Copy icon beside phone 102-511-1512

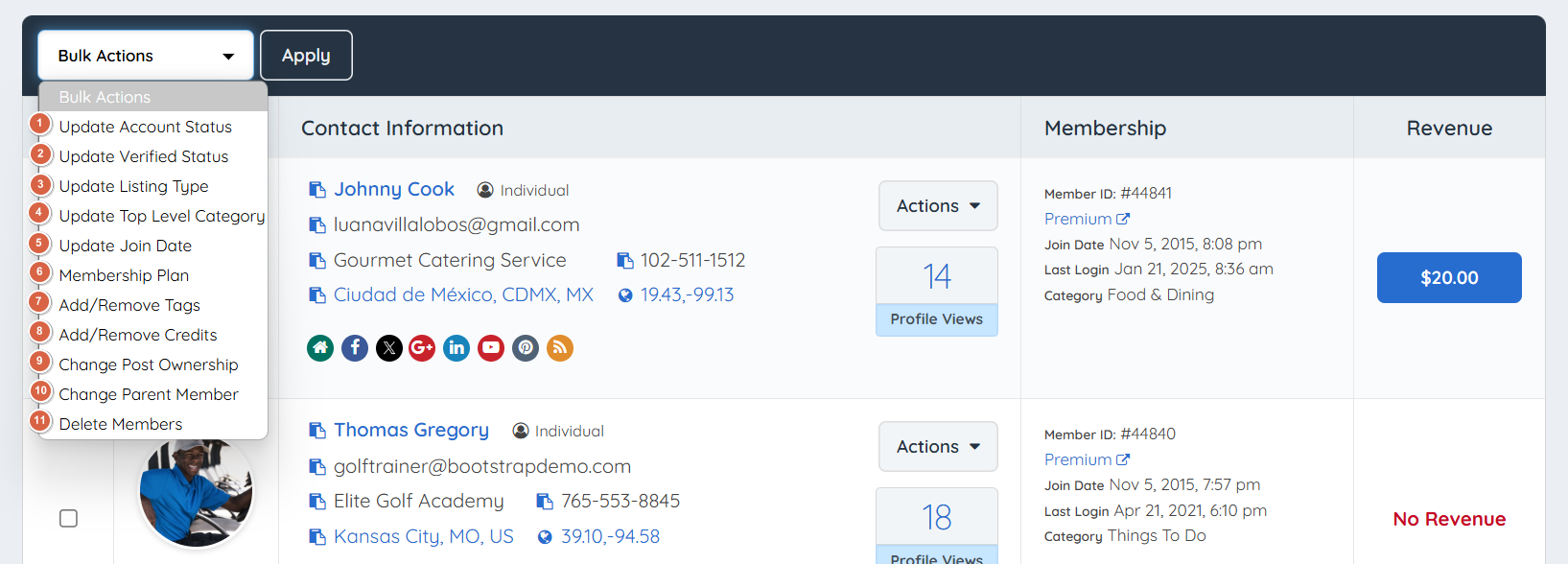(625, 261)
